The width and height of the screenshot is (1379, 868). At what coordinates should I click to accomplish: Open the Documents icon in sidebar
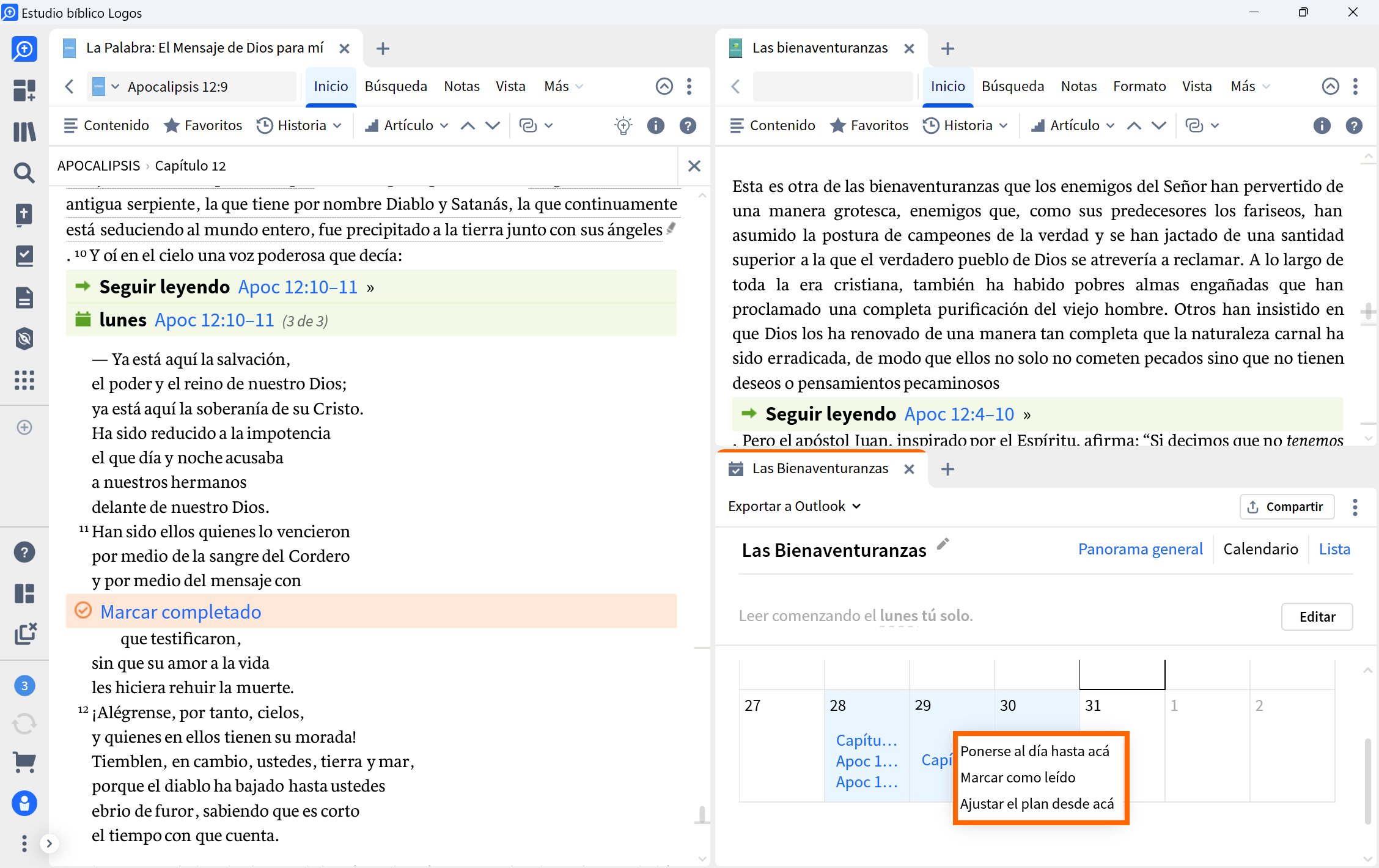pos(24,298)
